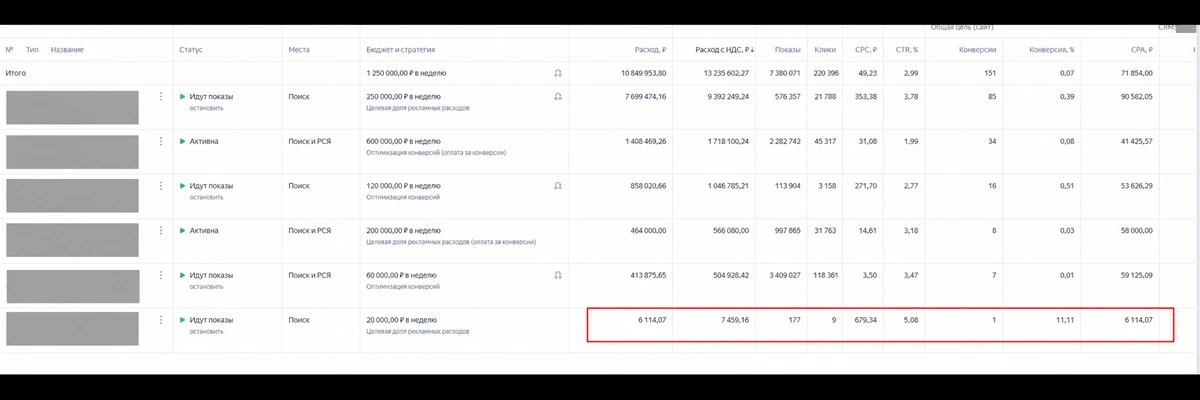Click conversion rate value 11,11
The width and height of the screenshot is (1200, 400).
[1066, 320]
